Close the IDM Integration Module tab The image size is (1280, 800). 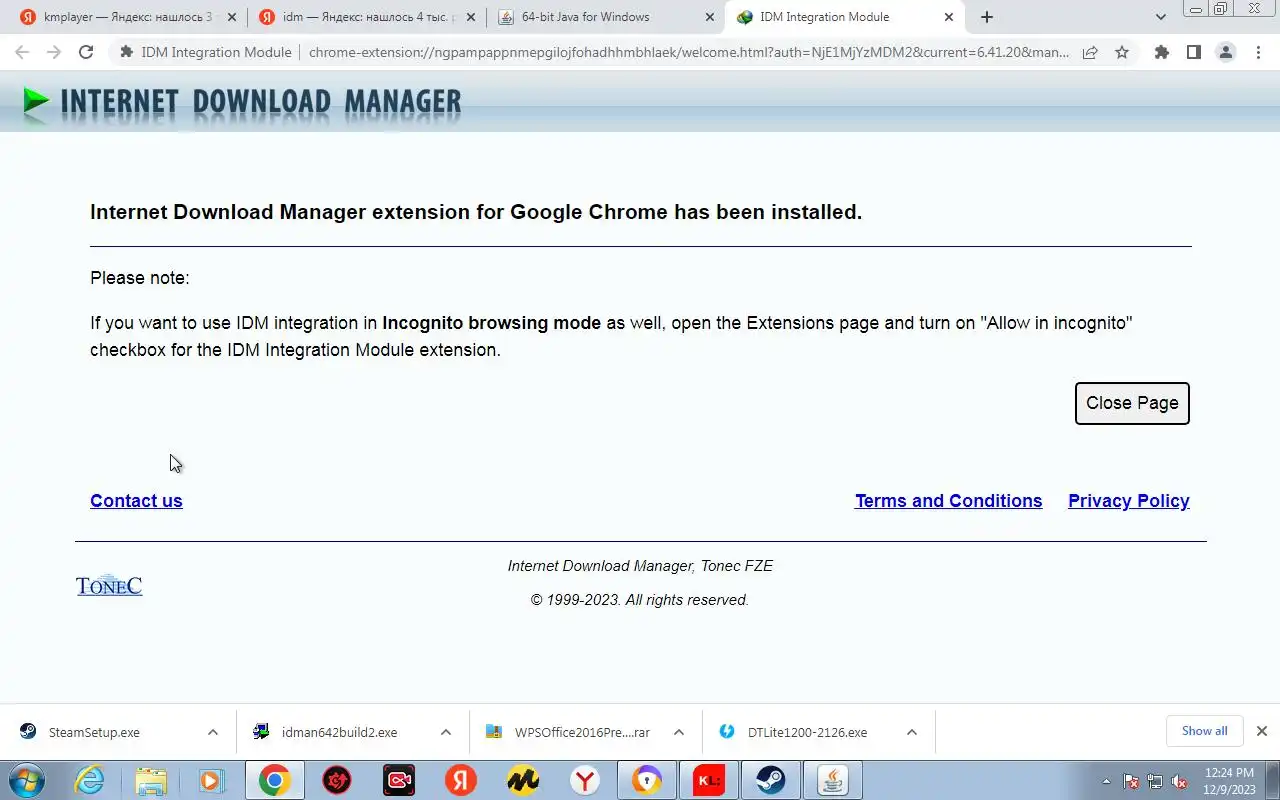[x=949, y=17]
